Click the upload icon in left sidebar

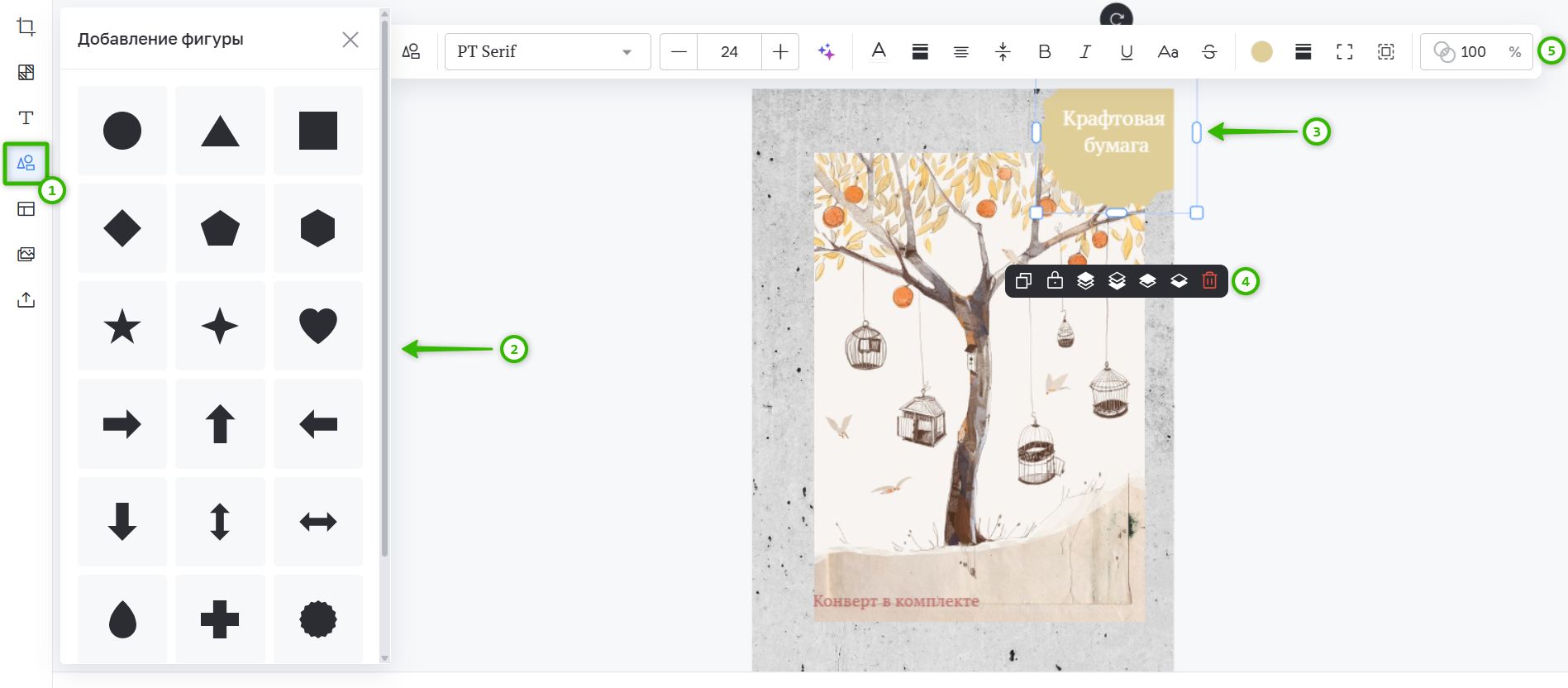[26, 299]
